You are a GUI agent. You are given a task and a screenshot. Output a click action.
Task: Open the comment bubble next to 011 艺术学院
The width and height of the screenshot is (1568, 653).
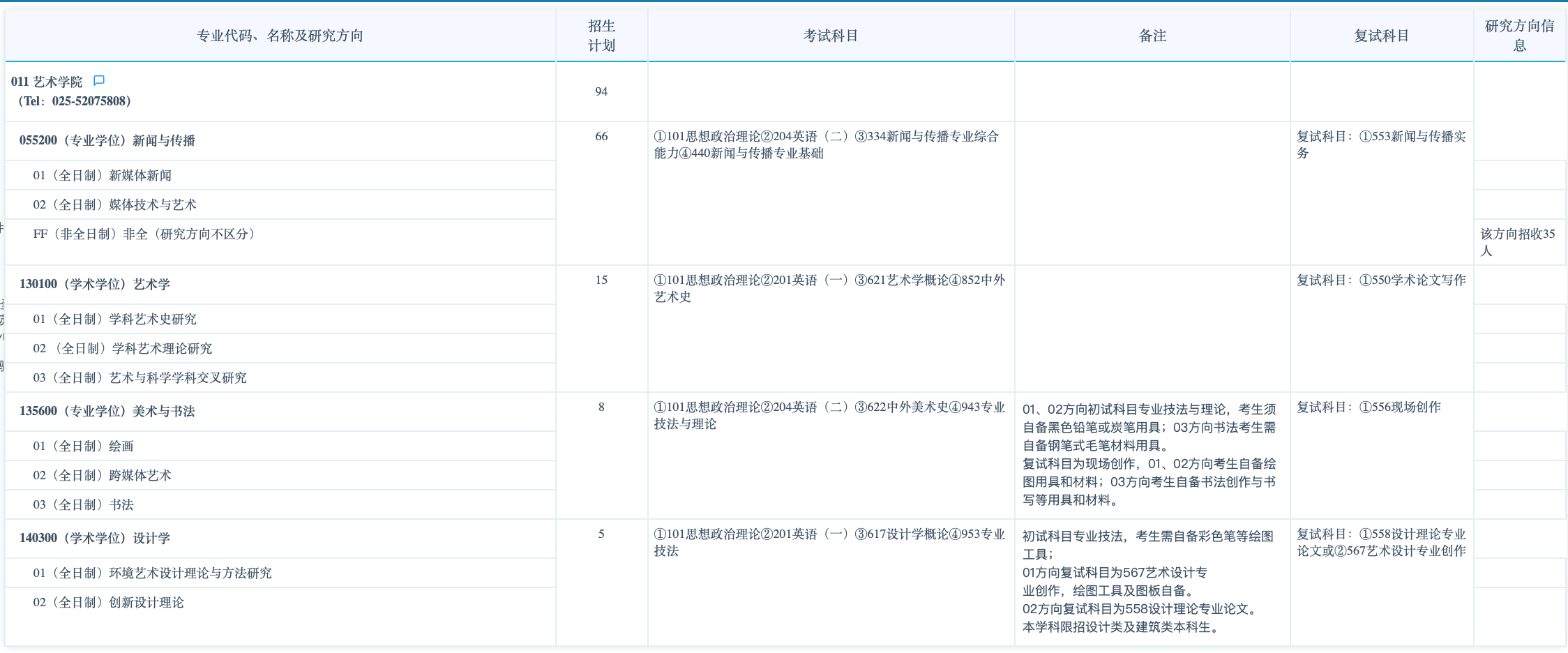(98, 80)
